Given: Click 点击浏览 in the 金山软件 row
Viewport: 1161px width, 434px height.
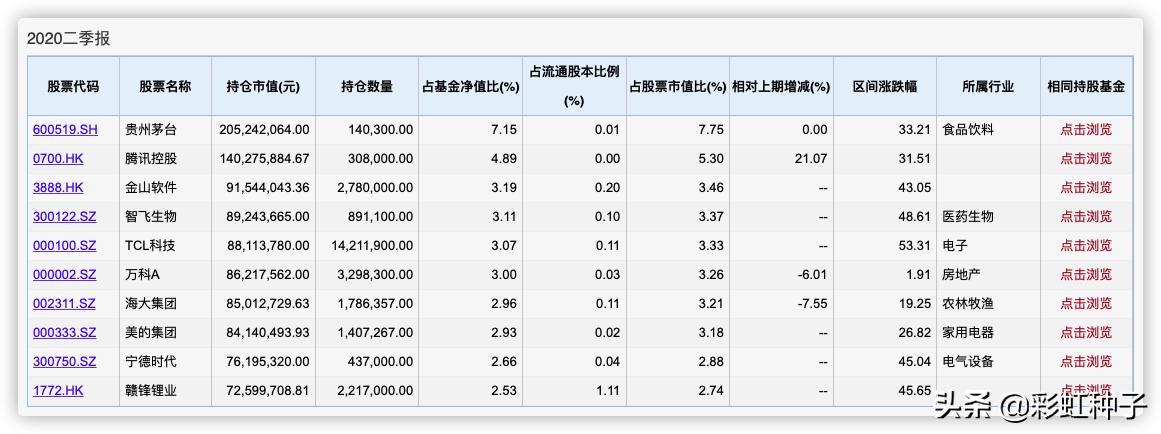Looking at the screenshot, I should (x=1085, y=187).
